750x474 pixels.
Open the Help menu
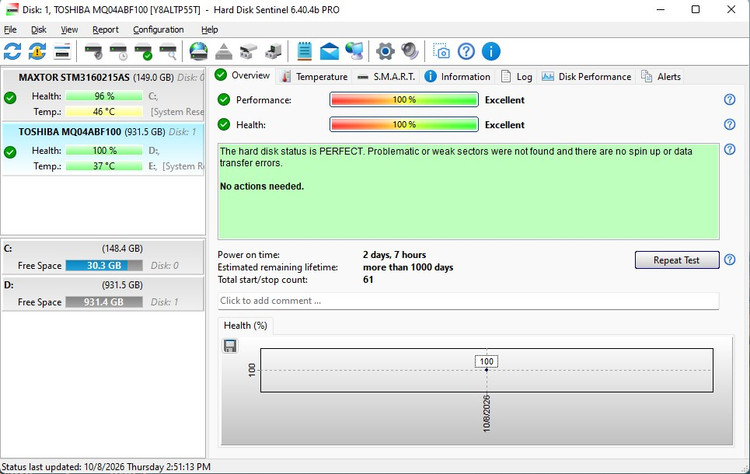[x=210, y=30]
